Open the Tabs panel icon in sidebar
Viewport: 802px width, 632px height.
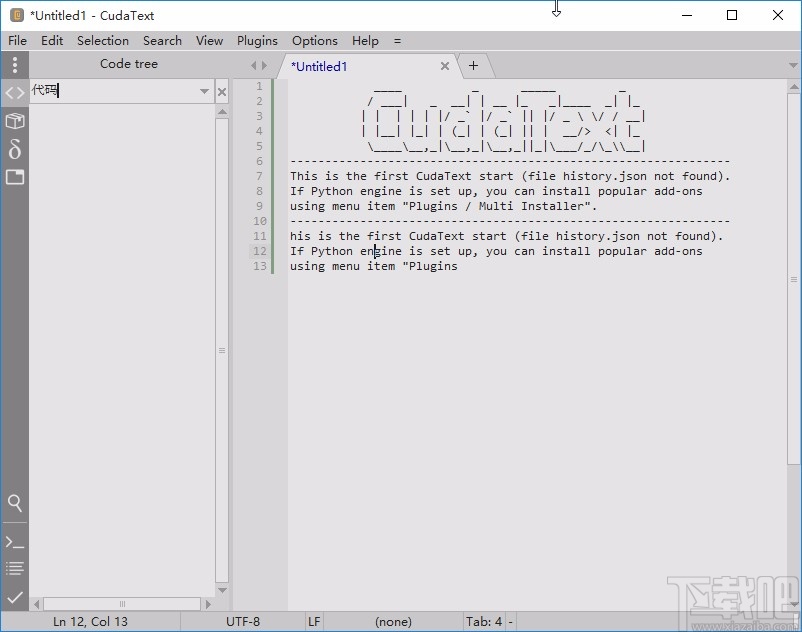click(x=15, y=177)
